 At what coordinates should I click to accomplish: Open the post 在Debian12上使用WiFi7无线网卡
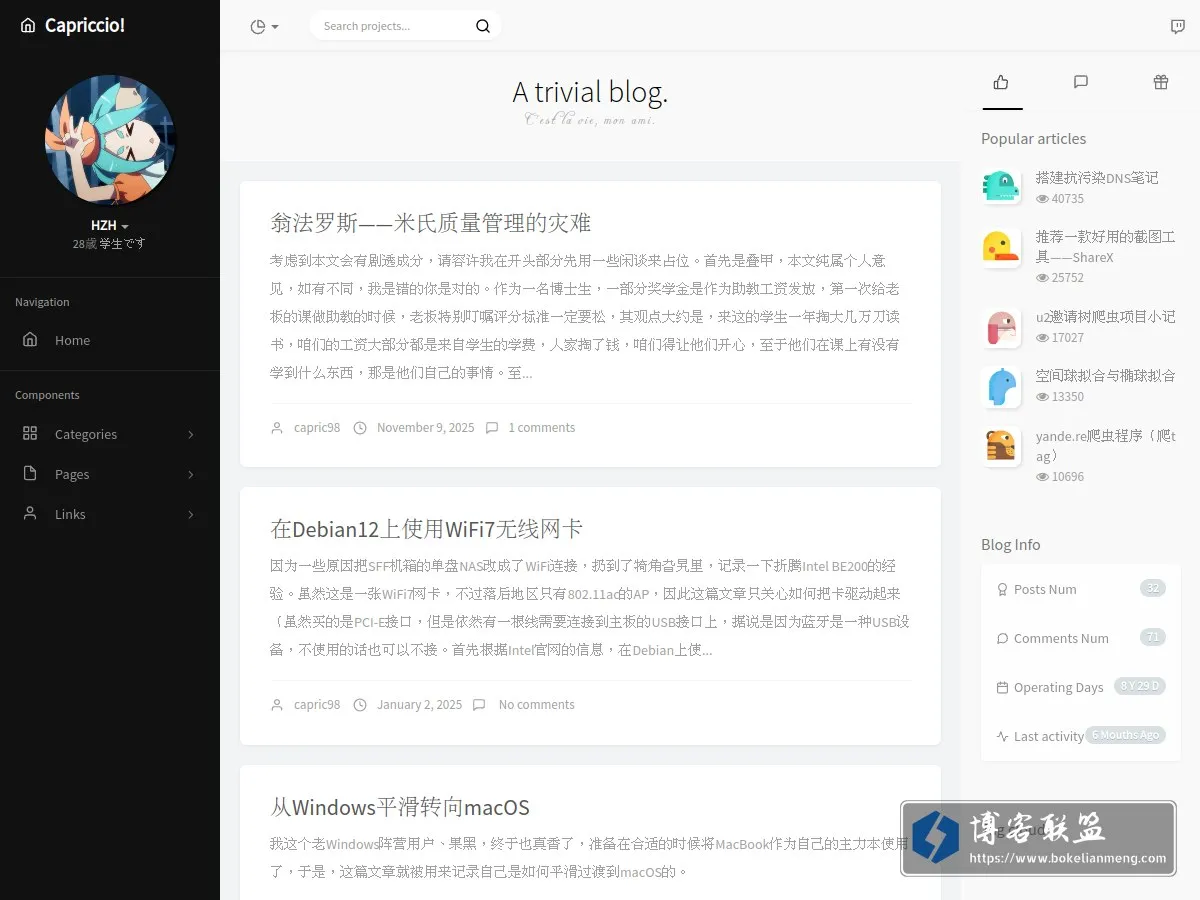click(426, 529)
